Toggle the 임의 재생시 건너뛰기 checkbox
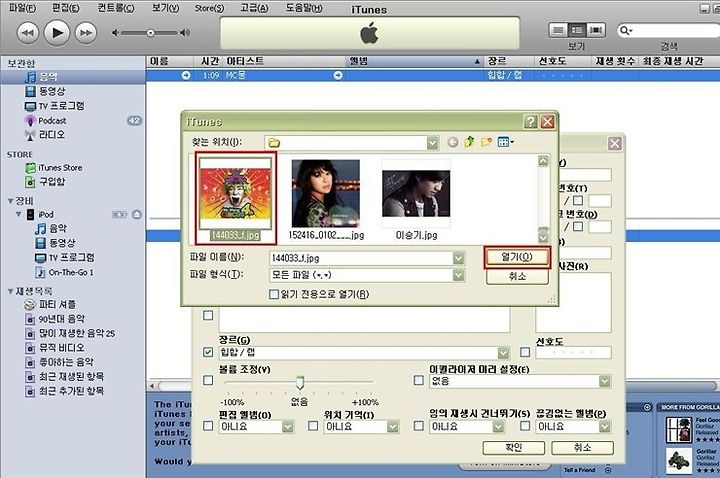This screenshot has height=478, width=720. click(418, 426)
